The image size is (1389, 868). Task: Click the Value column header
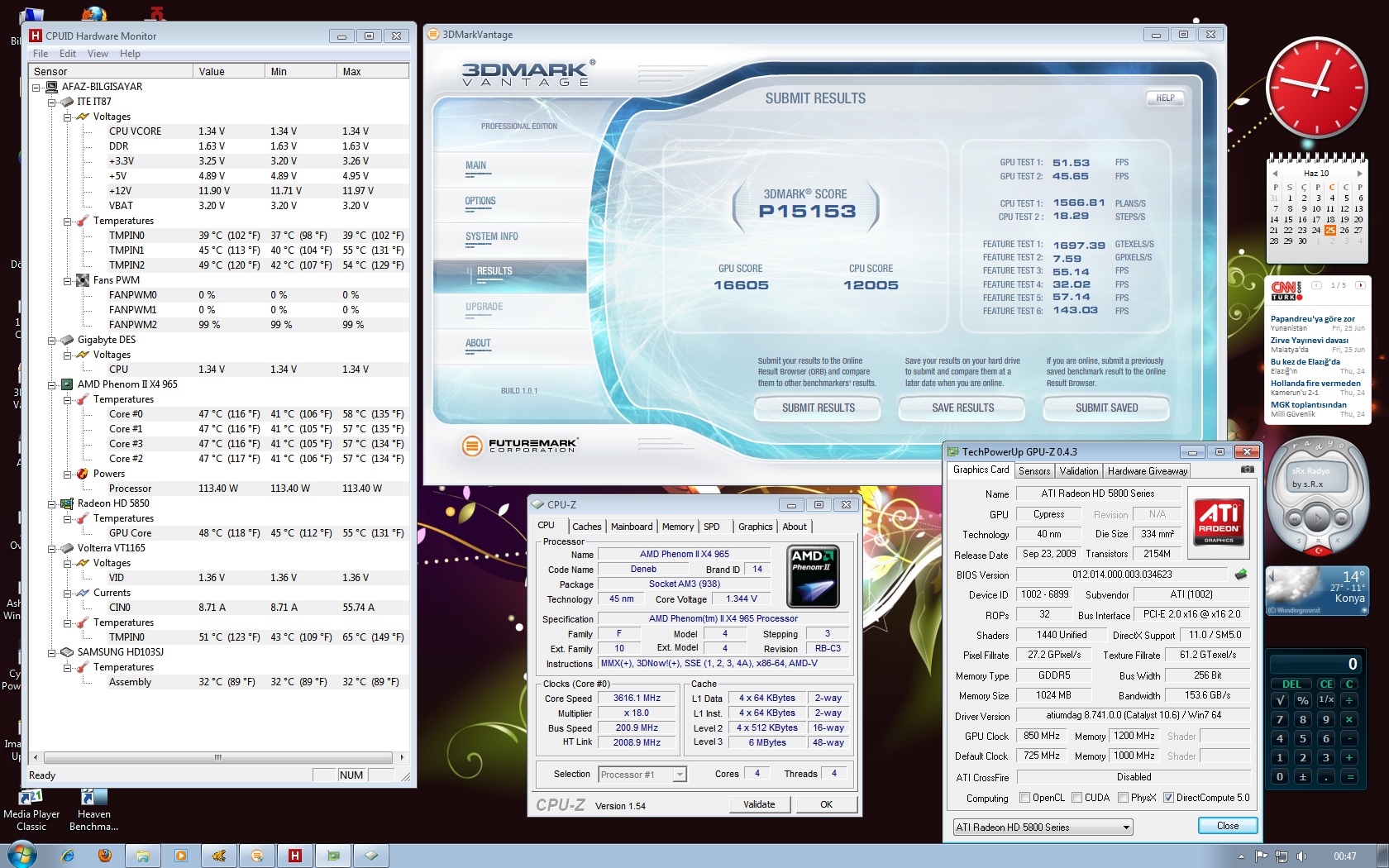pyautogui.click(x=229, y=71)
